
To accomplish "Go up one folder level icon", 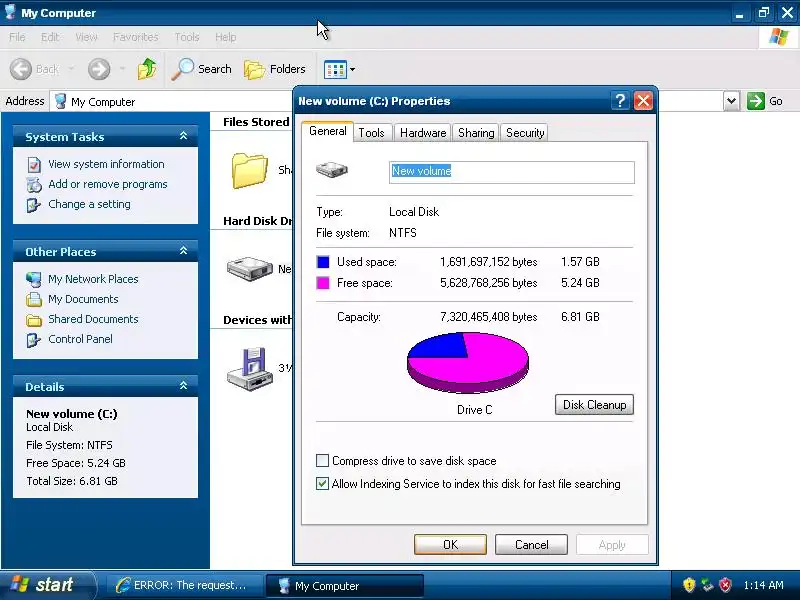I will 147,69.
